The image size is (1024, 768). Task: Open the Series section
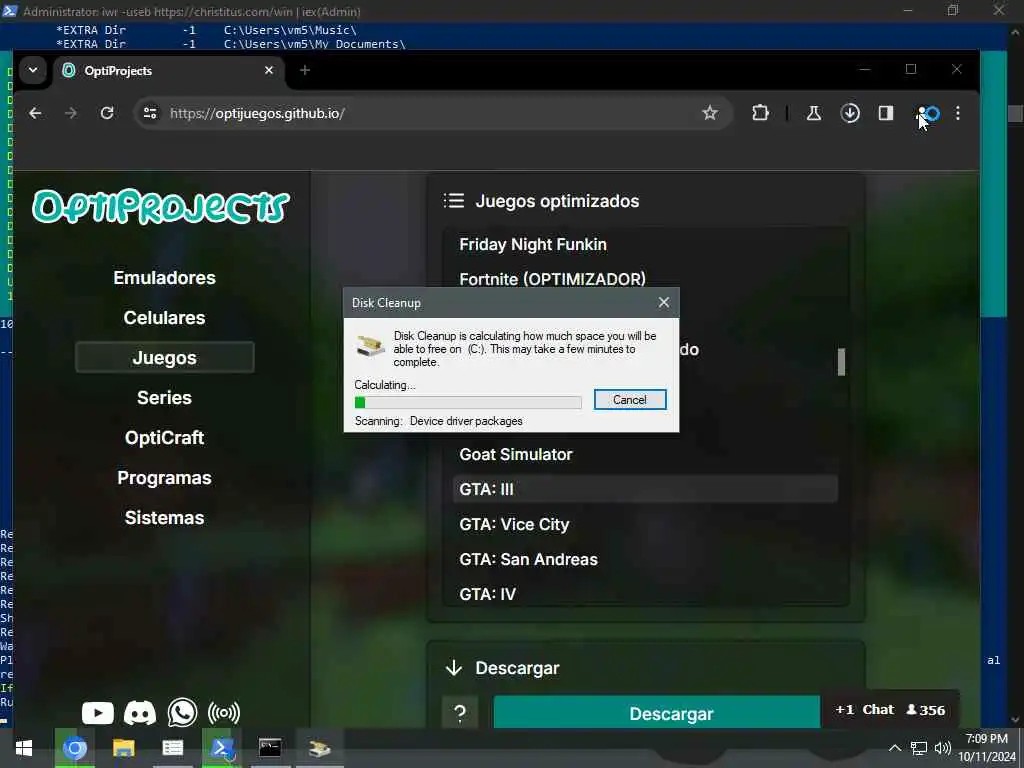coord(165,398)
